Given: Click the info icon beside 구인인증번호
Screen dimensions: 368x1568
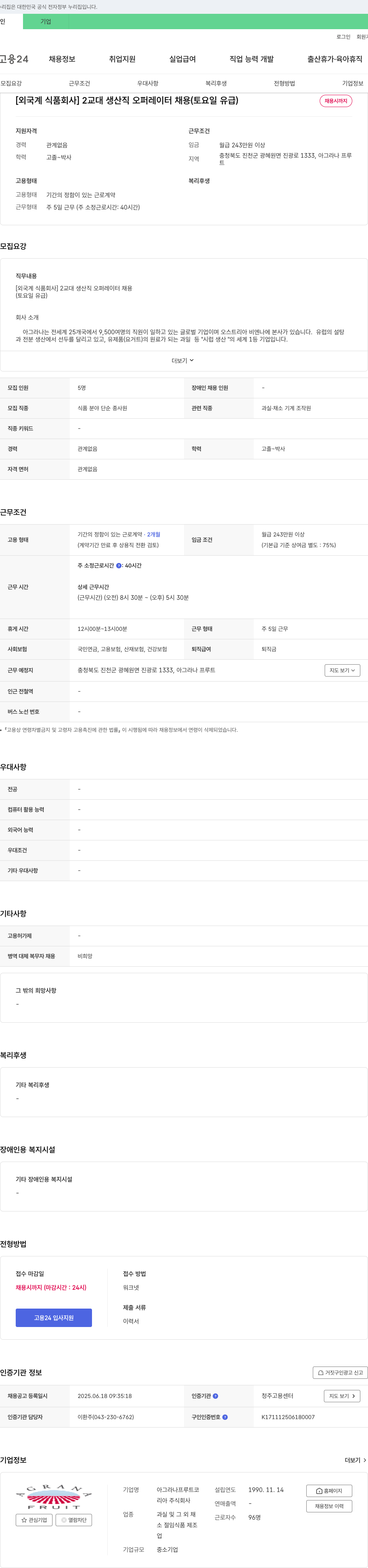Looking at the screenshot, I should point(225,1417).
